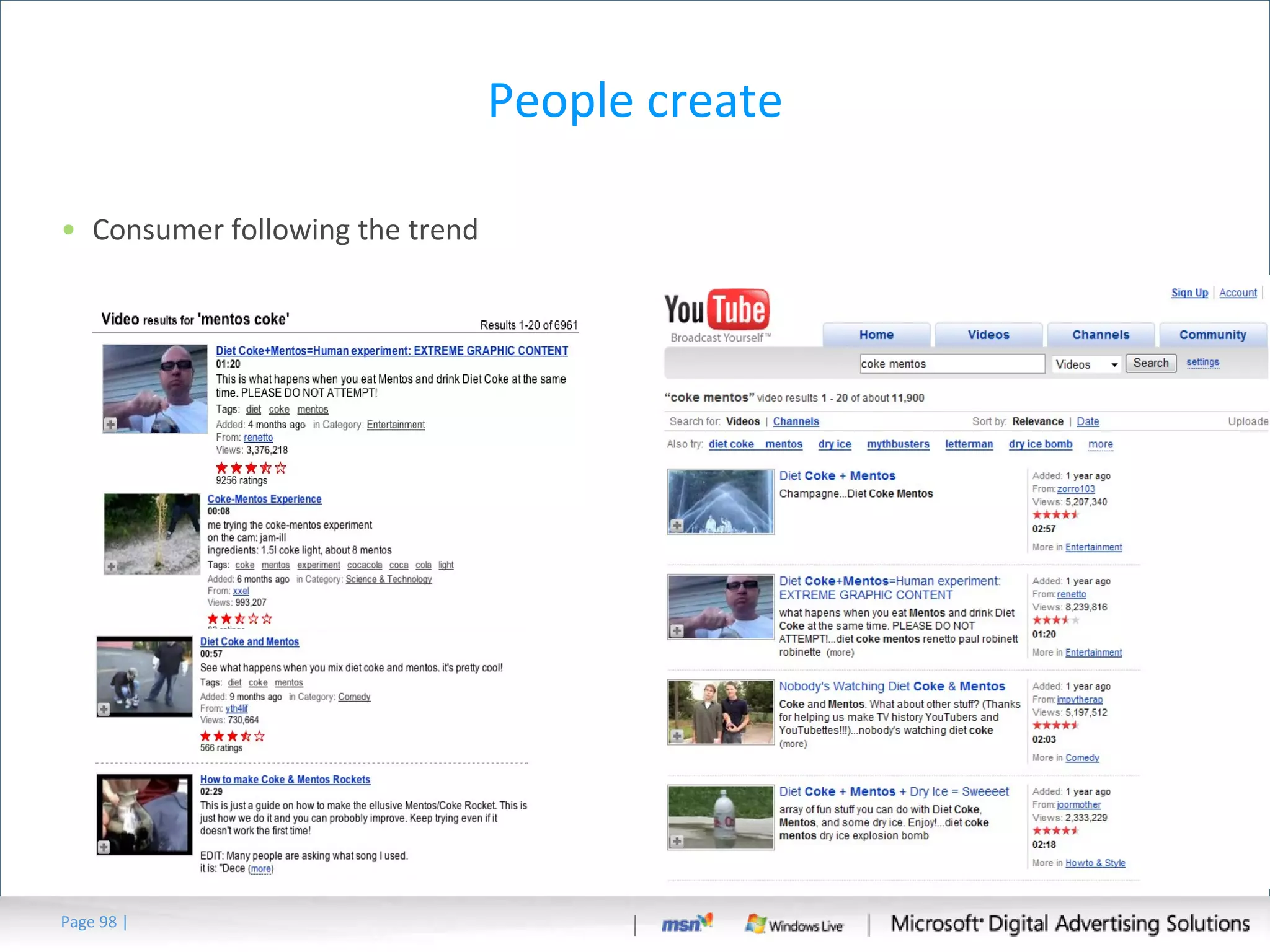Click the msn logo in footer
This screenshot has height=952, width=1270.
pos(686,923)
